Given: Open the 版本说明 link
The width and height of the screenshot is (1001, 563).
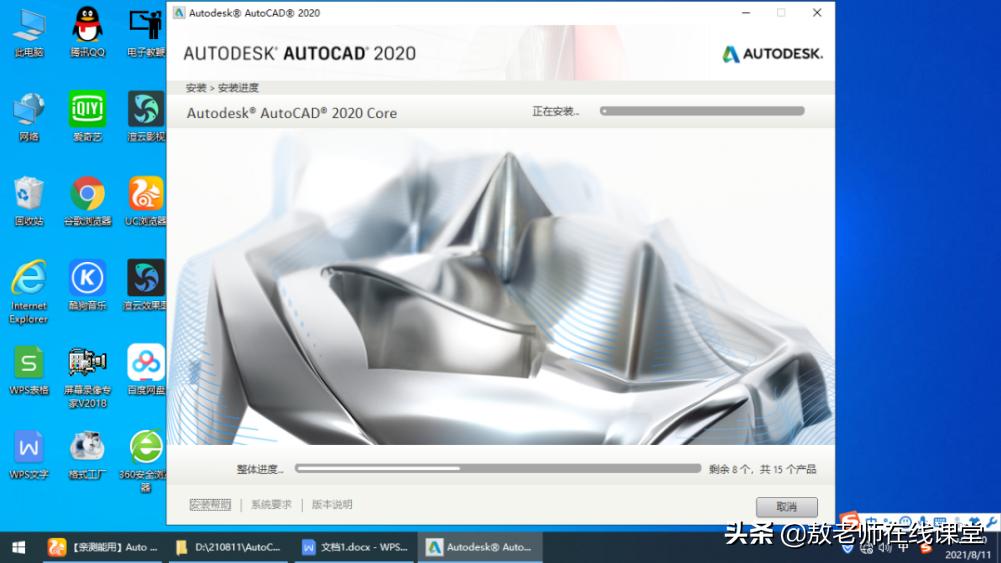Looking at the screenshot, I should [332, 504].
